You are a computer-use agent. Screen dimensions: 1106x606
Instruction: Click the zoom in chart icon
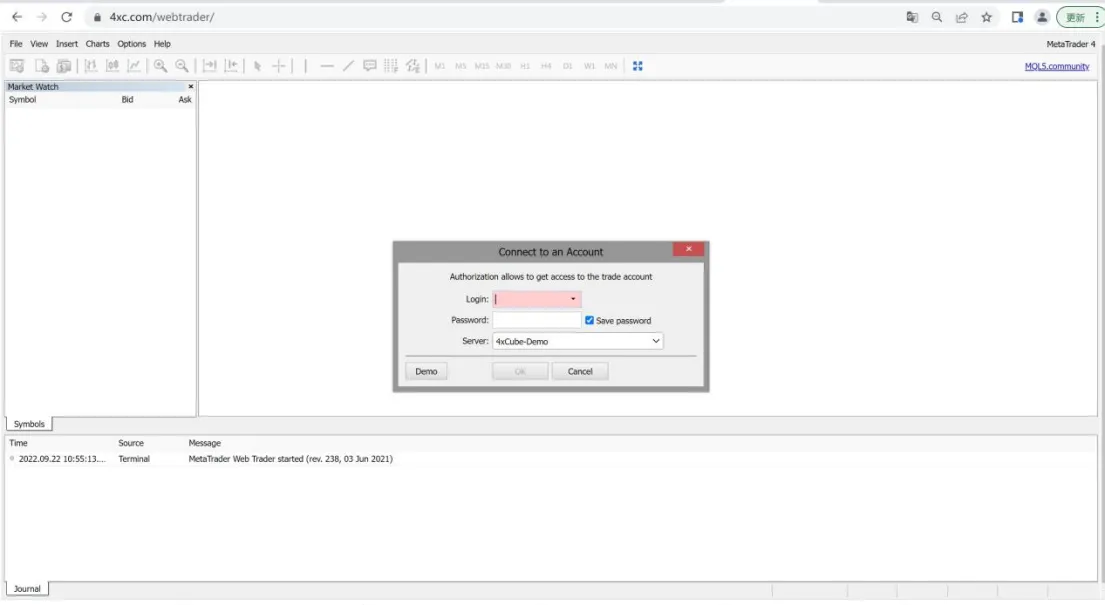[160, 66]
